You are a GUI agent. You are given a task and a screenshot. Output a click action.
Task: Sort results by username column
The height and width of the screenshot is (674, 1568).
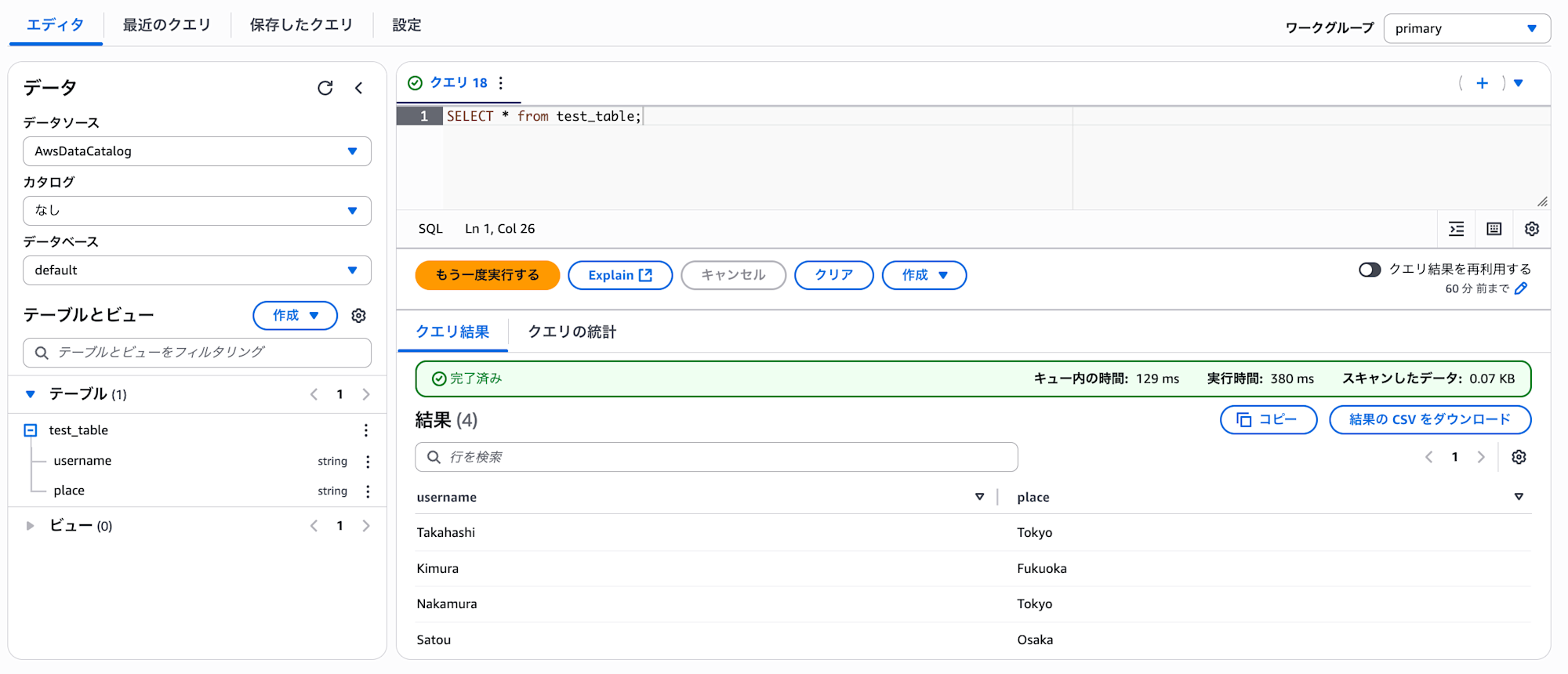tap(979, 497)
